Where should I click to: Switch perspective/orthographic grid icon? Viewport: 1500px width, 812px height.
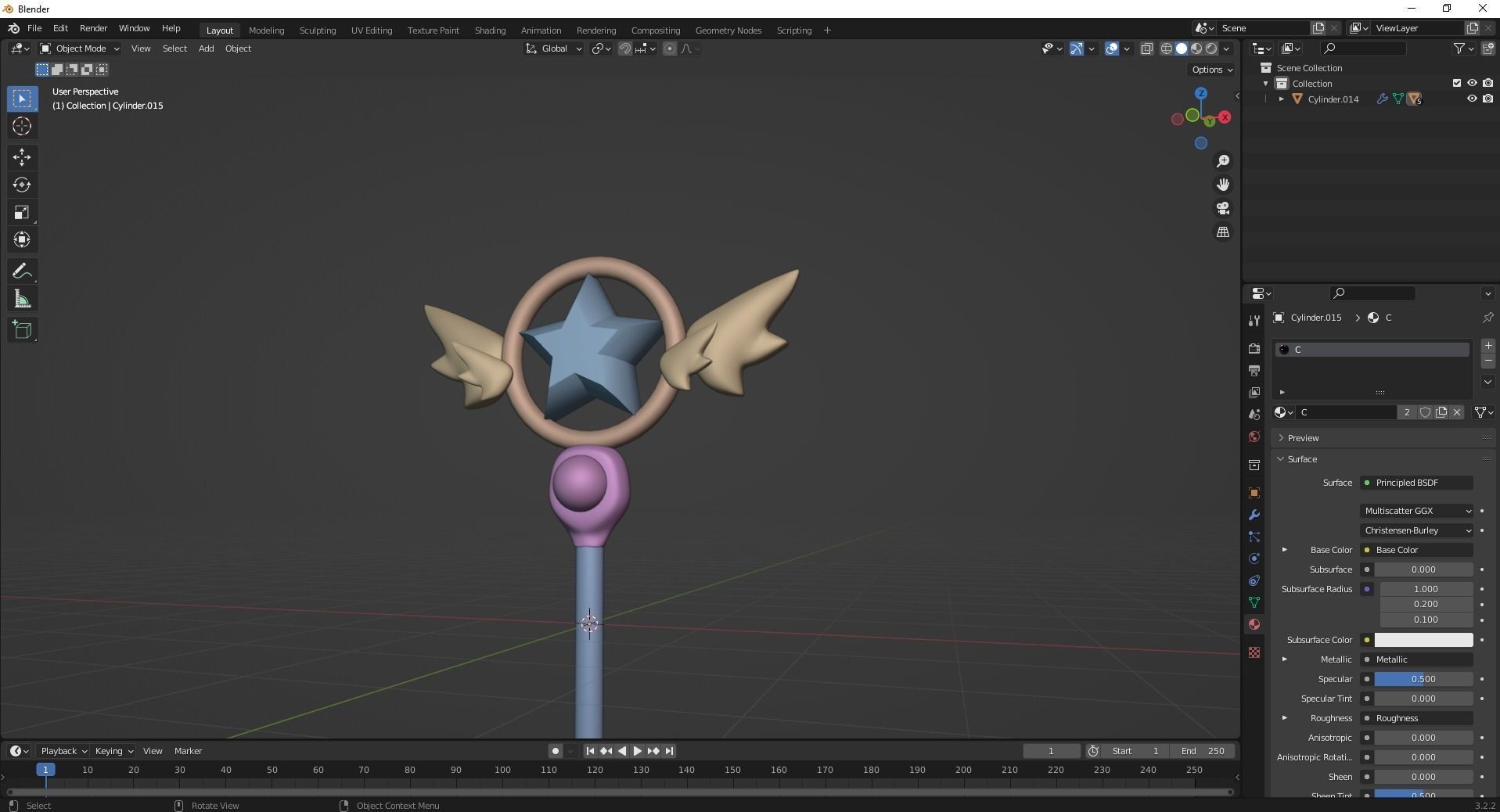click(x=1222, y=232)
